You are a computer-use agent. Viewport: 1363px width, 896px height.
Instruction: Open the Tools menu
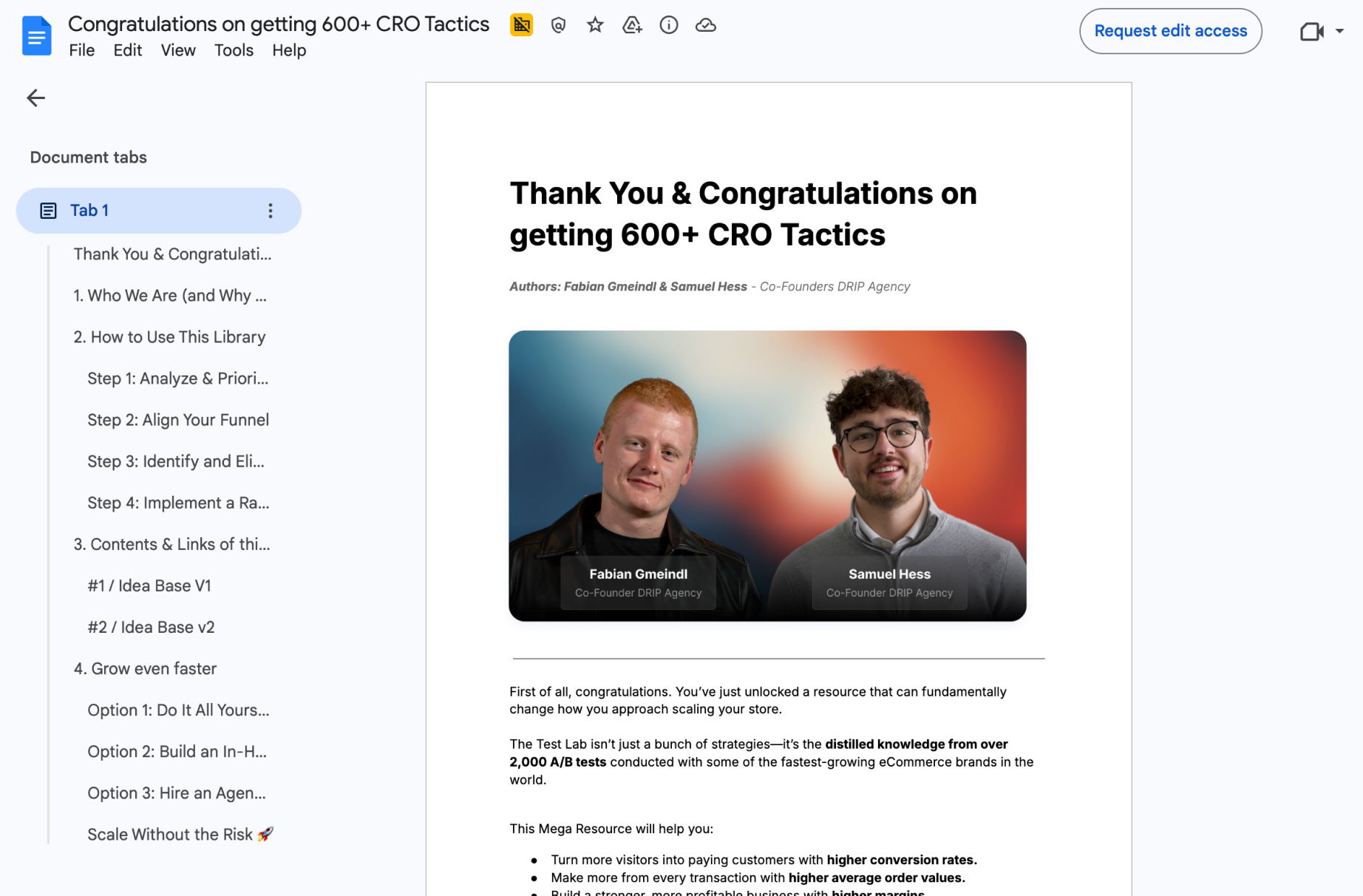tap(234, 50)
